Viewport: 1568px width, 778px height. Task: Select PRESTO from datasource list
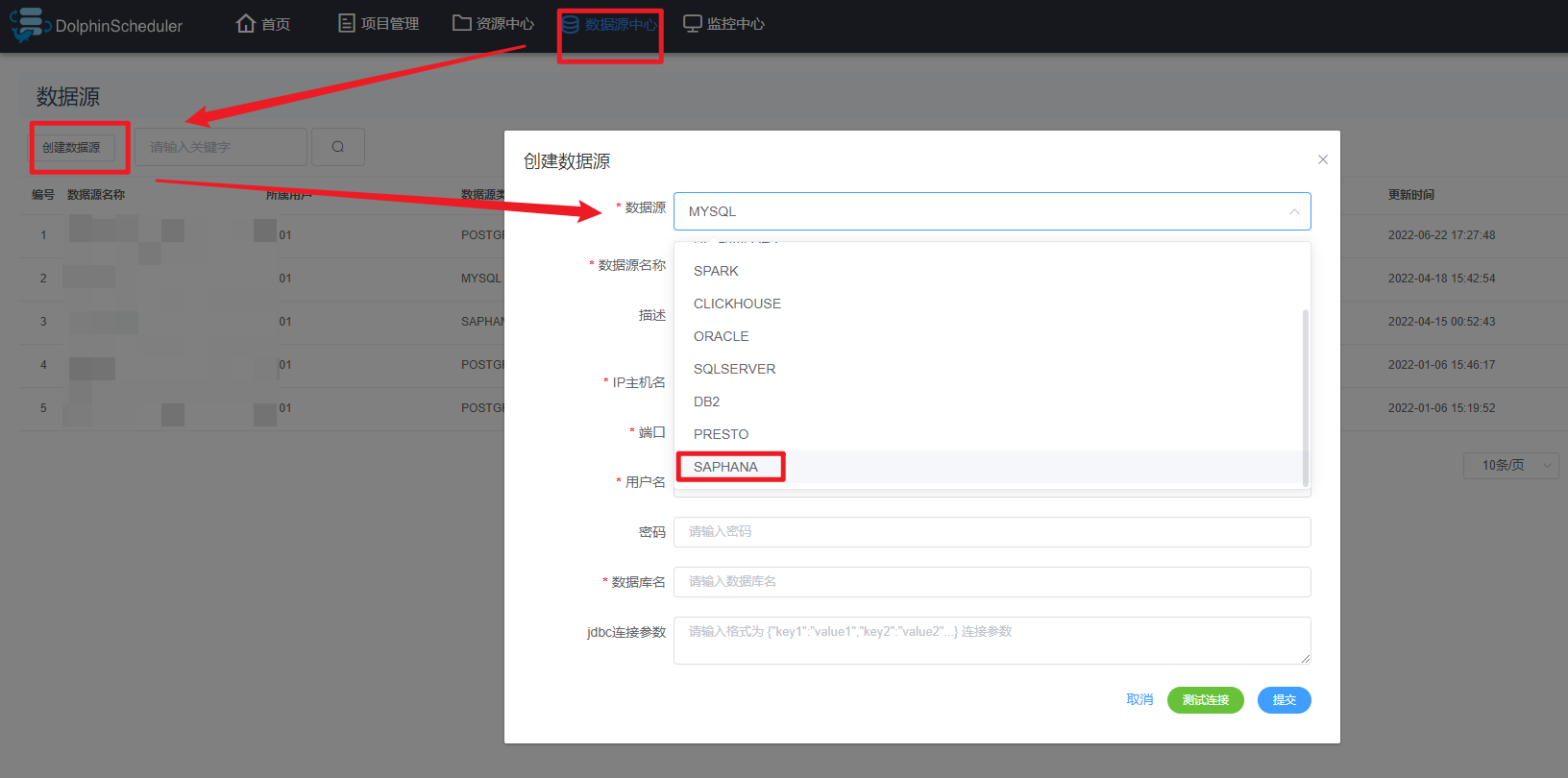pyautogui.click(x=992, y=434)
